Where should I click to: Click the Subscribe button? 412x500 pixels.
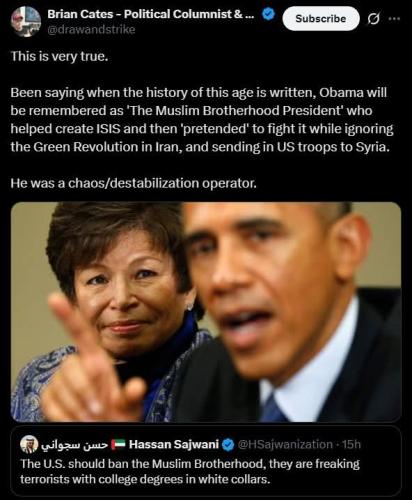click(321, 19)
